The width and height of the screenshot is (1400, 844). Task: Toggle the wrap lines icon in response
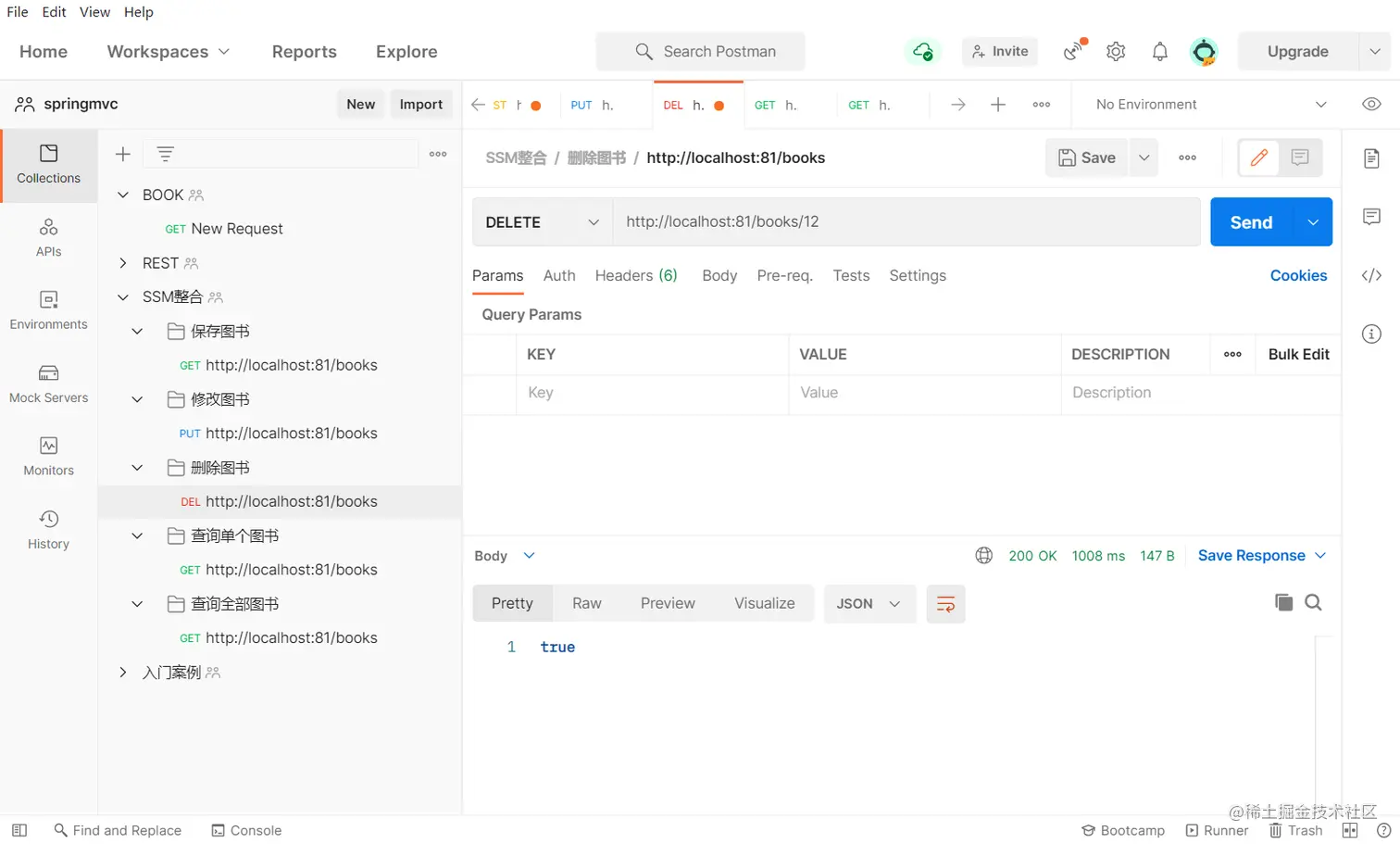click(945, 604)
